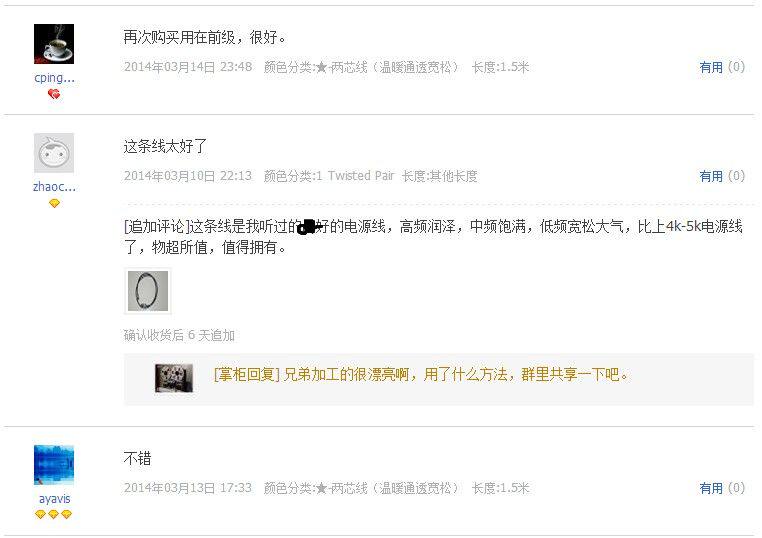This screenshot has width=762, height=538.
Task: Click zhaoc's gray cartoon avatar
Action: tap(54, 153)
